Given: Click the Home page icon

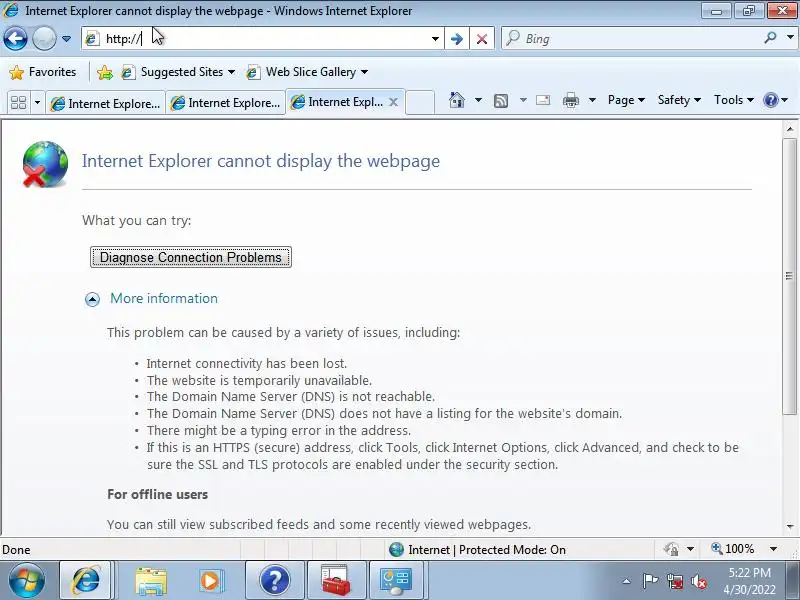Looking at the screenshot, I should pyautogui.click(x=457, y=100).
